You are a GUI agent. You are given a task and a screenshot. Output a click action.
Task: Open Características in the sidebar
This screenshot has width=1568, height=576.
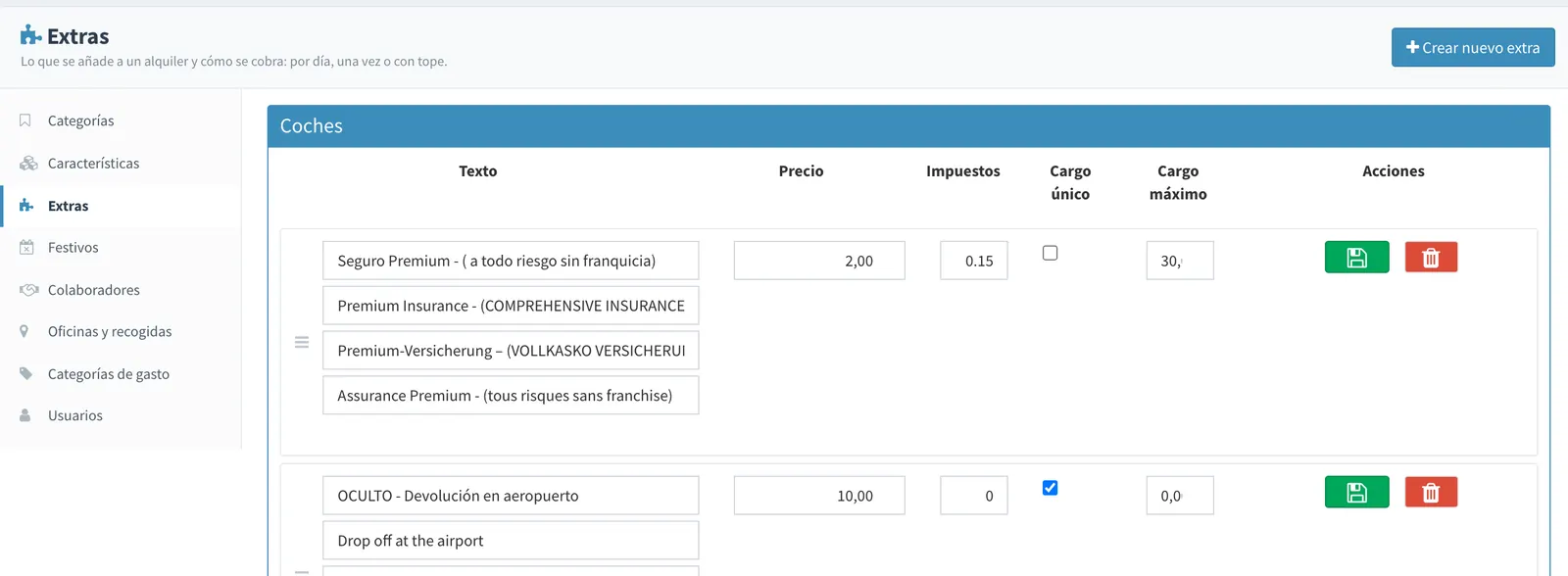tap(121, 163)
